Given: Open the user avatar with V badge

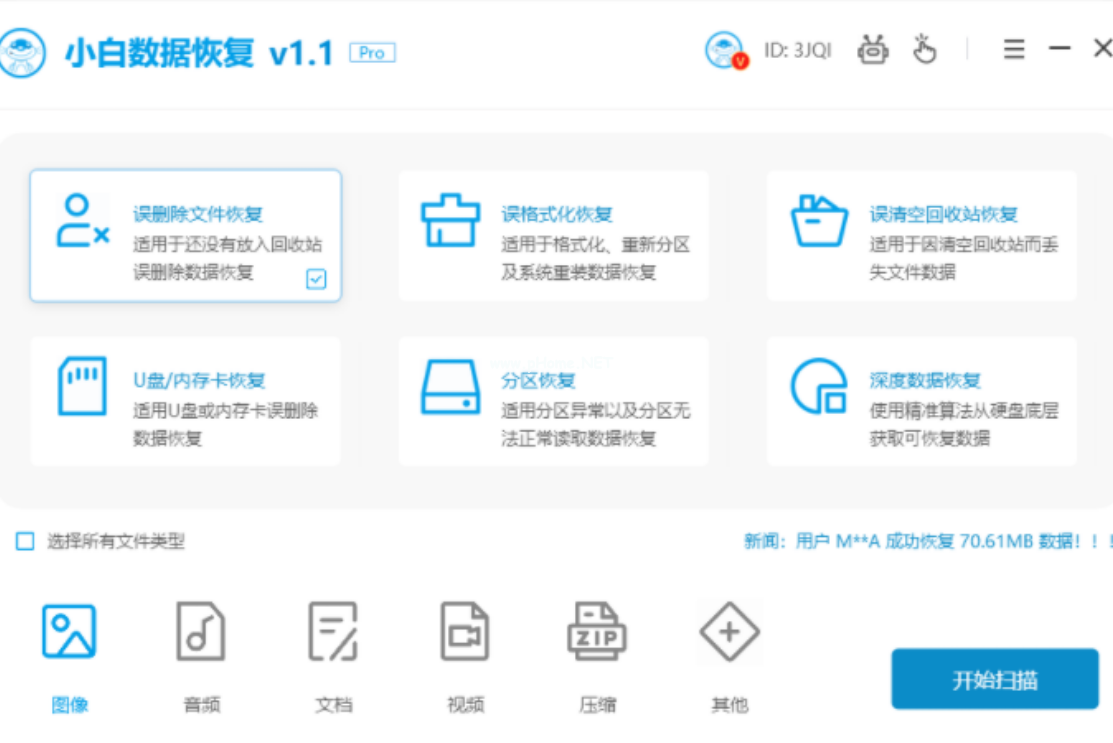Looking at the screenshot, I should [x=726, y=50].
